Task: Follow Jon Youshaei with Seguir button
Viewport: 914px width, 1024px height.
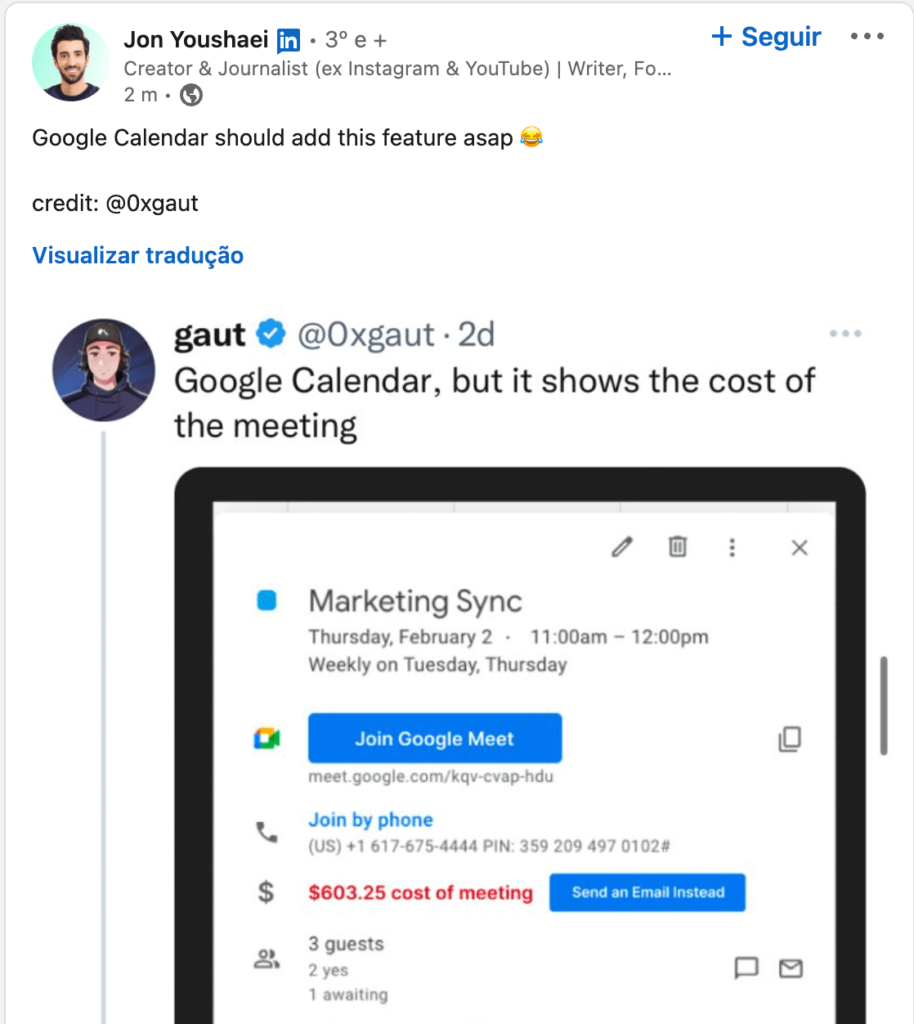Action: click(x=766, y=37)
